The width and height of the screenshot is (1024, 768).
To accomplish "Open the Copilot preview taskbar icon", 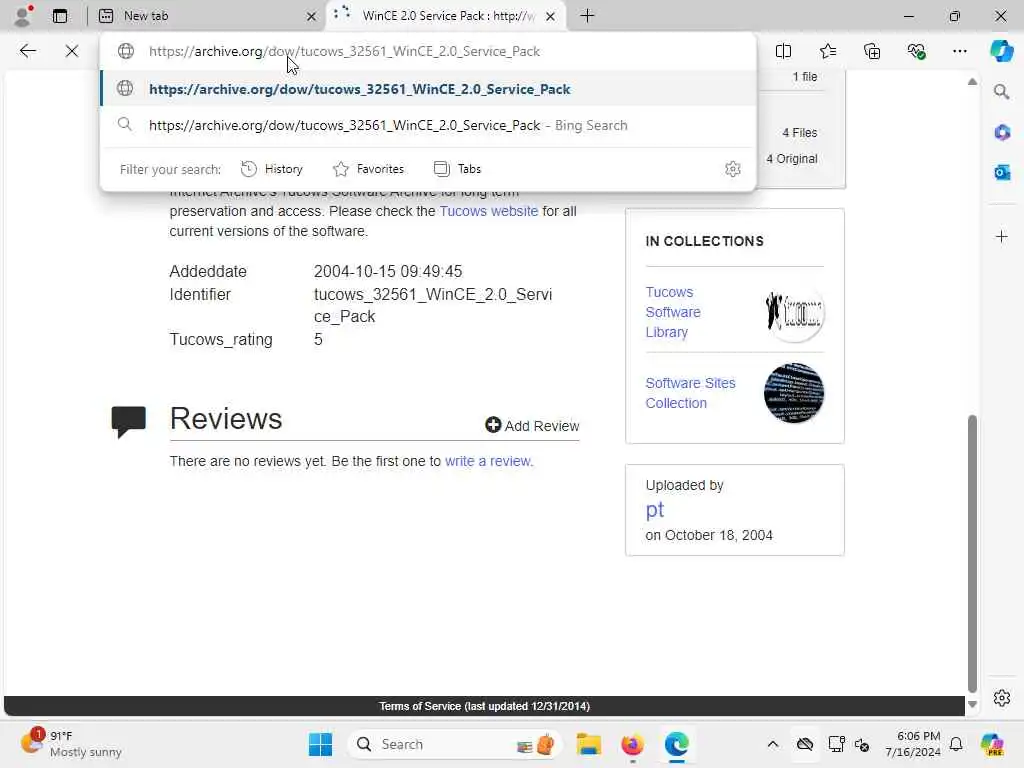I will (x=992, y=744).
